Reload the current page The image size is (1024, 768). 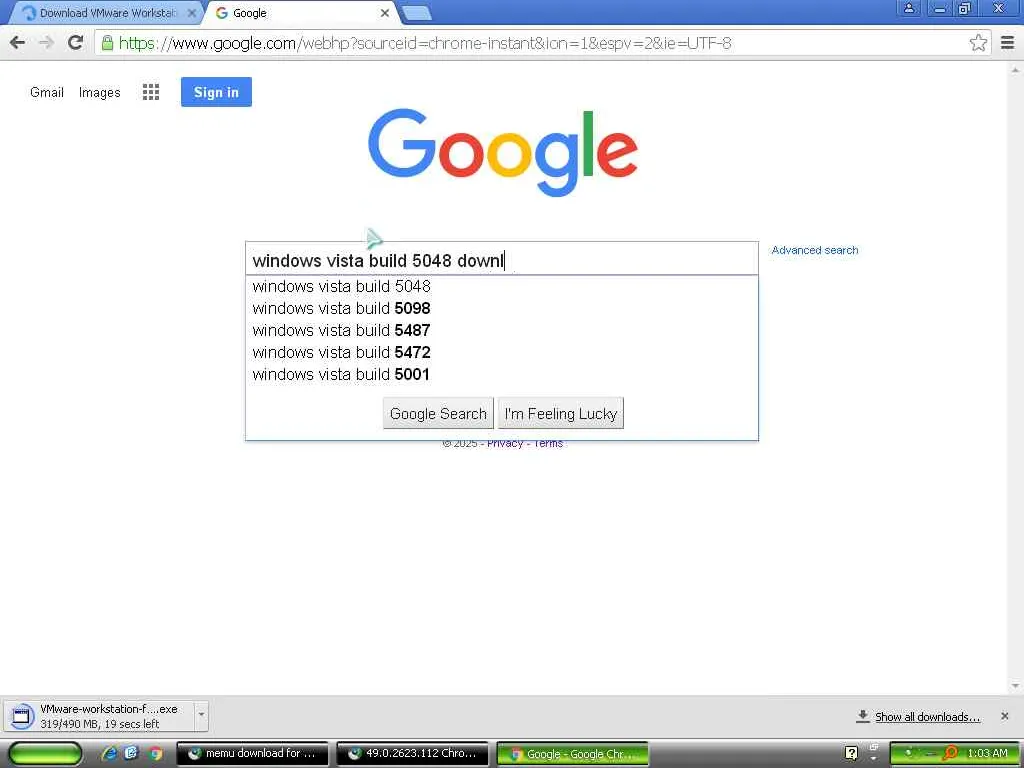(75, 43)
